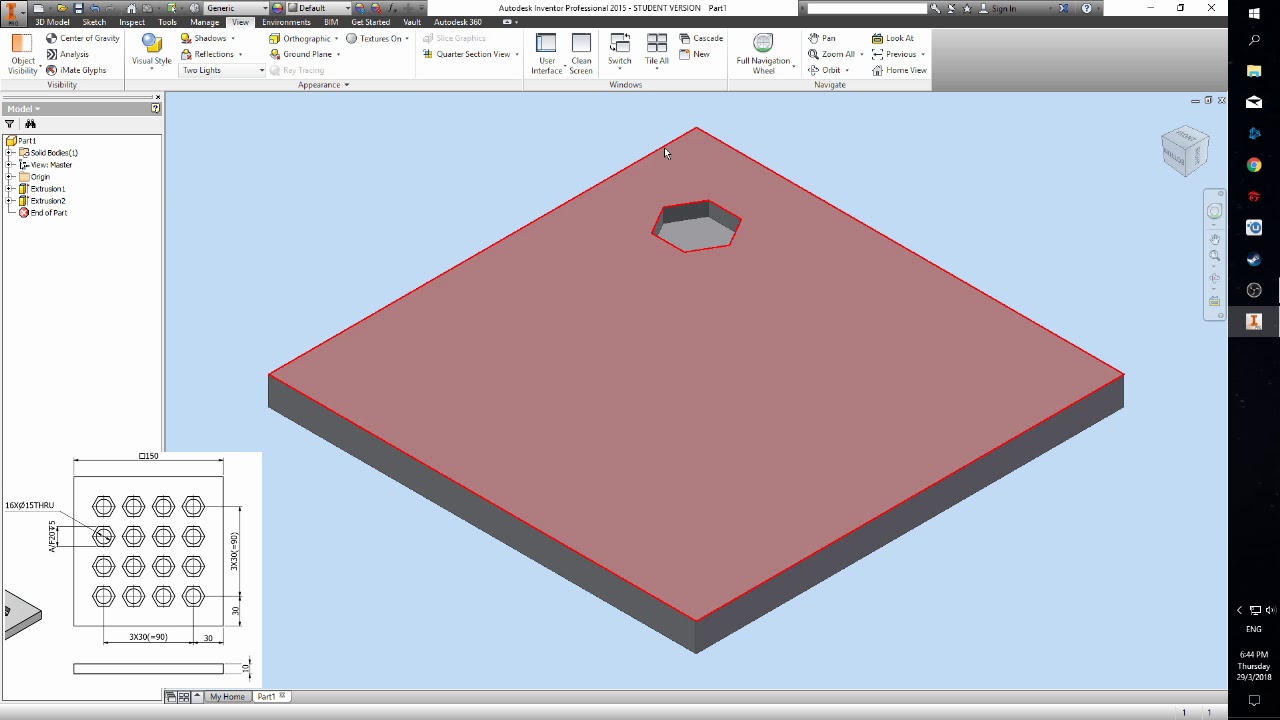The height and width of the screenshot is (720, 1280).
Task: Open the My Home document tab
Action: (227, 696)
